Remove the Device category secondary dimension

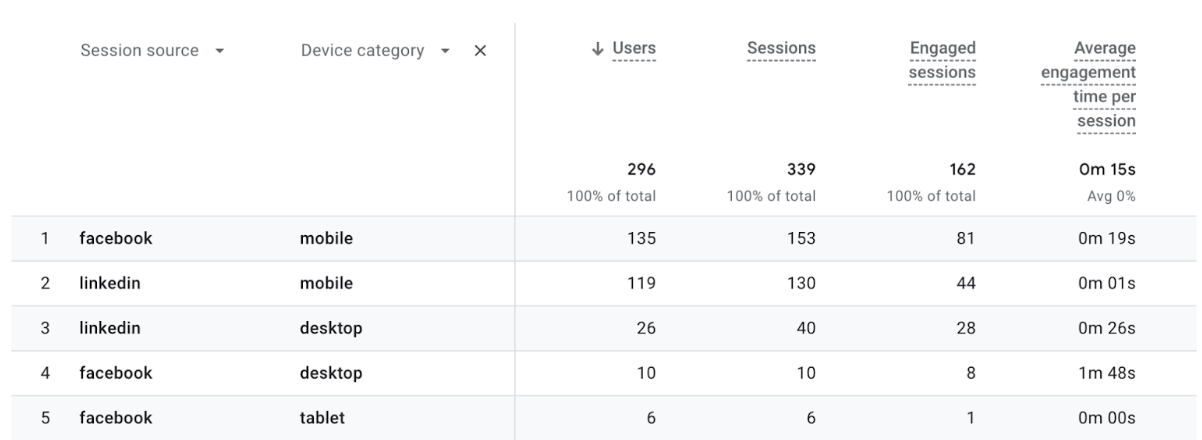pyautogui.click(x=480, y=51)
